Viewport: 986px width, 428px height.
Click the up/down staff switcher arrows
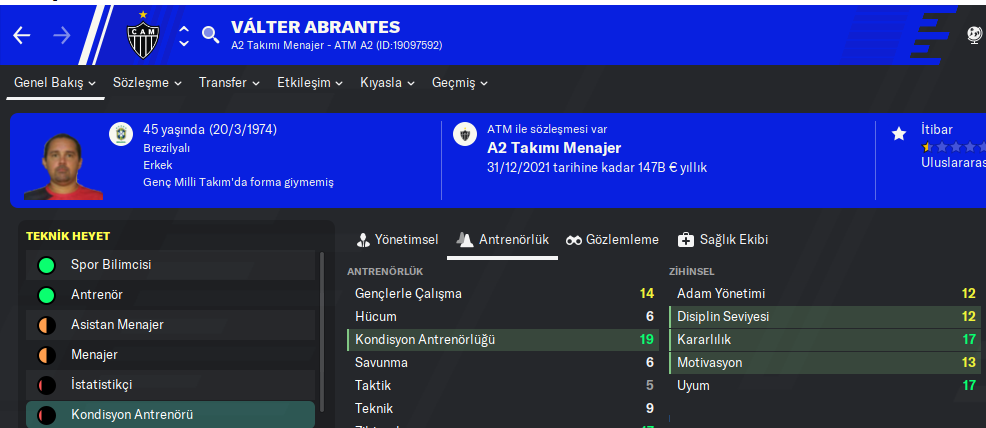coord(183,35)
